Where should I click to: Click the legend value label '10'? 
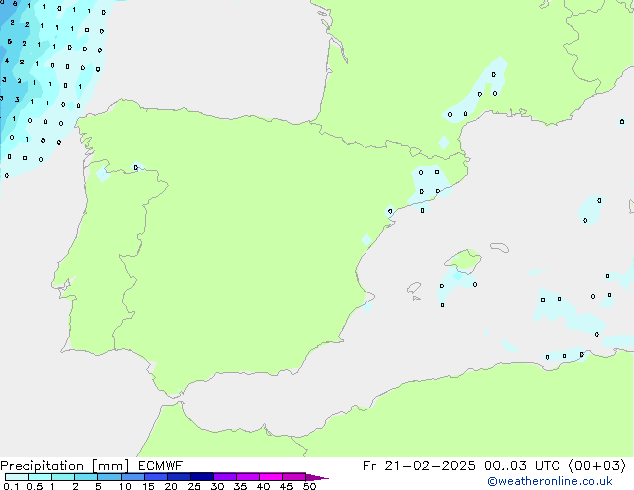tap(125, 486)
